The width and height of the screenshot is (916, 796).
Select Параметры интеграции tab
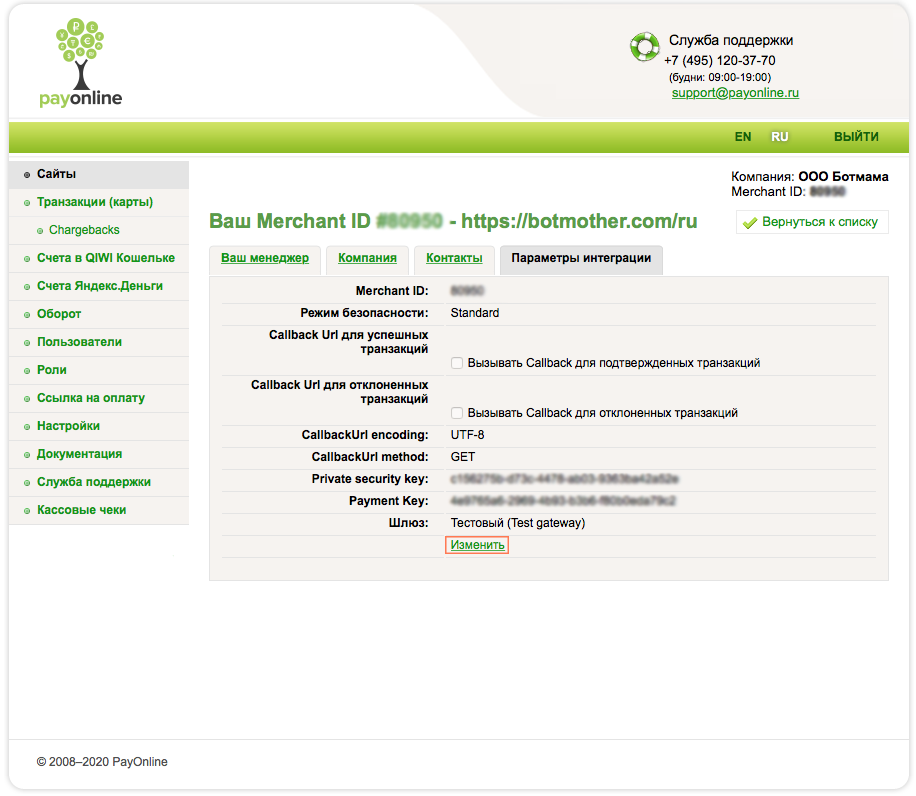(x=581, y=258)
